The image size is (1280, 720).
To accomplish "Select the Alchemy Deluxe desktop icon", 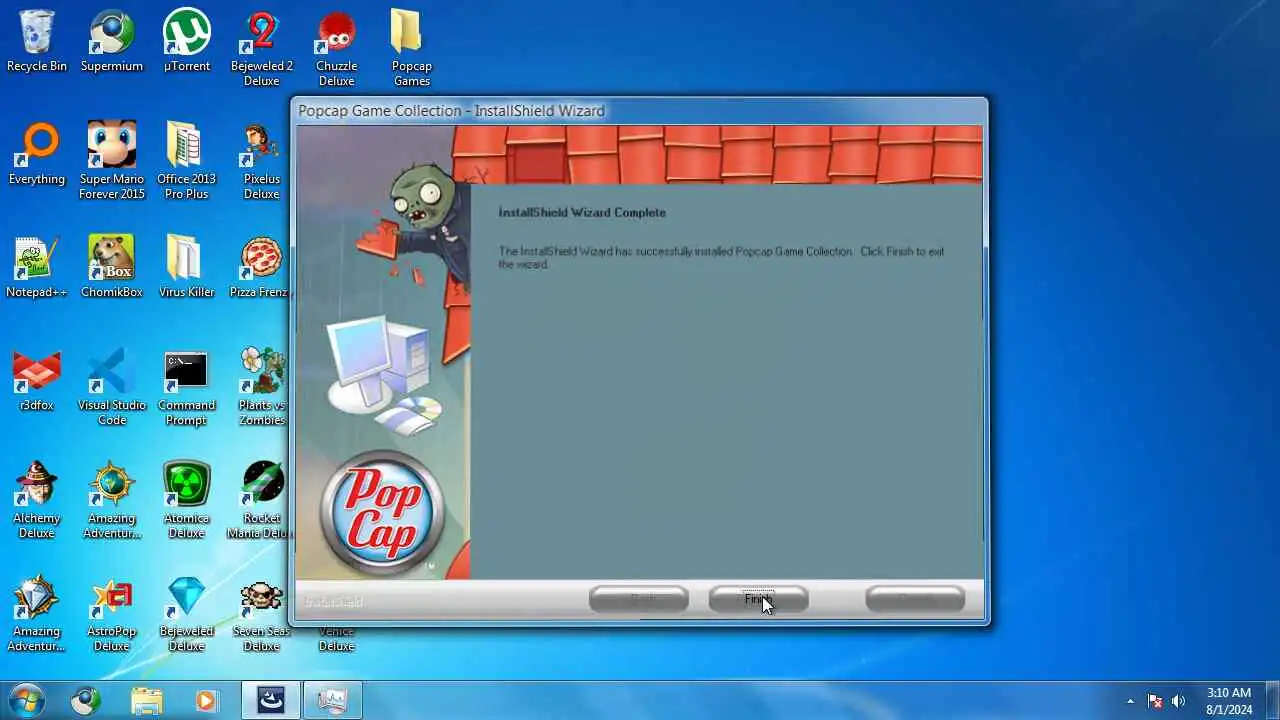I will pos(37,501).
